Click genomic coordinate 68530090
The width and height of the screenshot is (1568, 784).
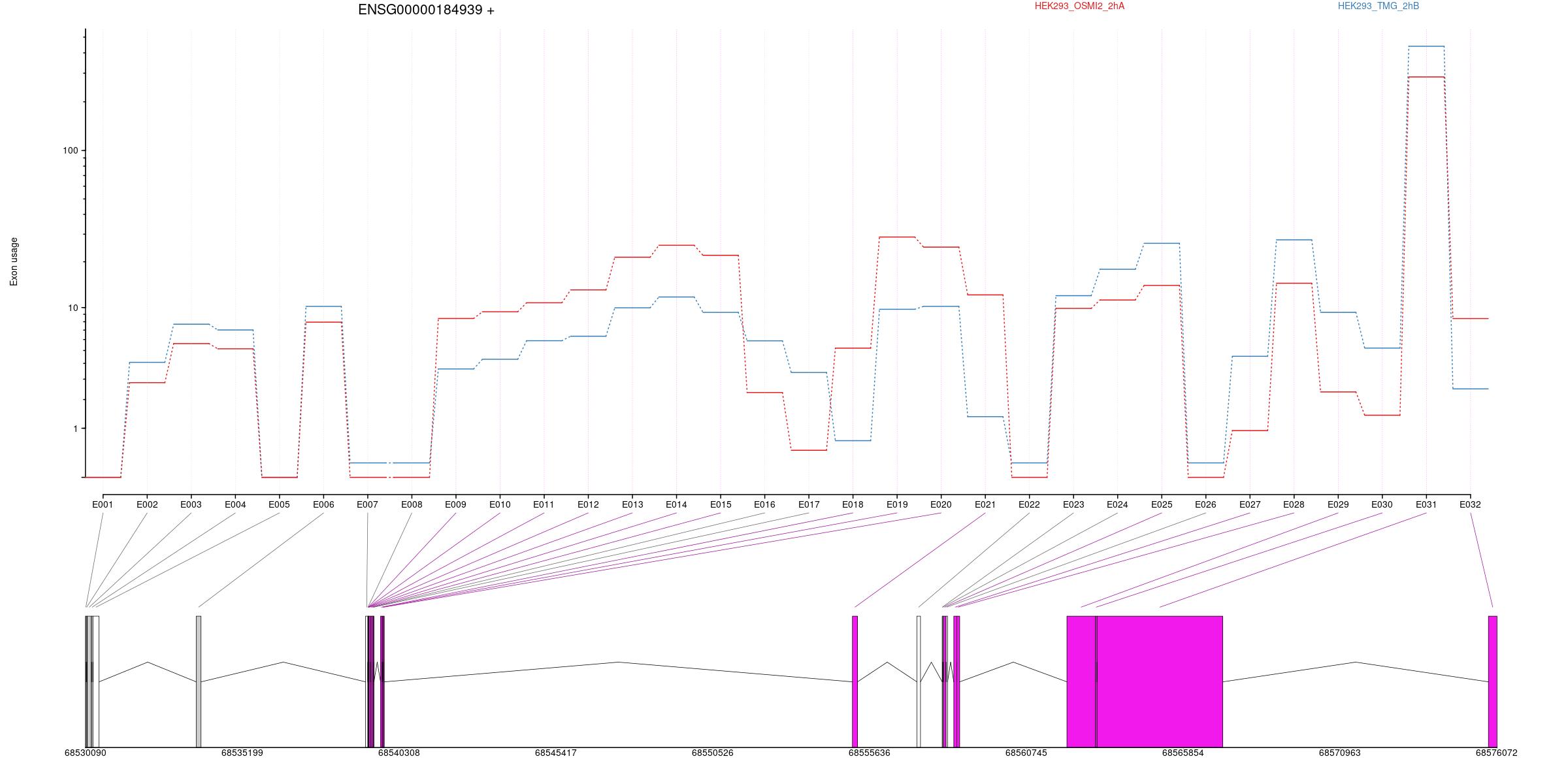[85, 753]
